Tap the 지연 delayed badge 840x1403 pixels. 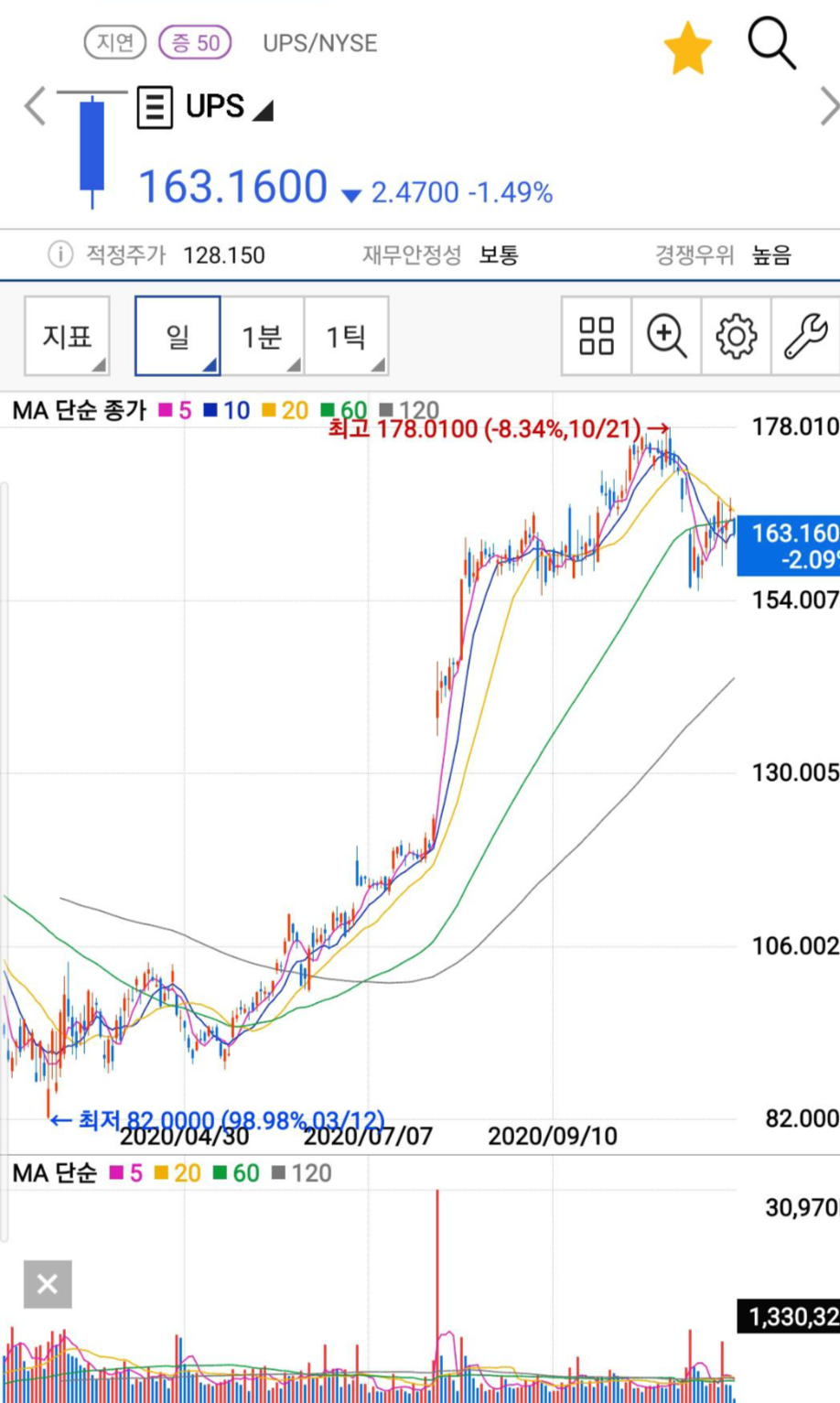(x=115, y=42)
